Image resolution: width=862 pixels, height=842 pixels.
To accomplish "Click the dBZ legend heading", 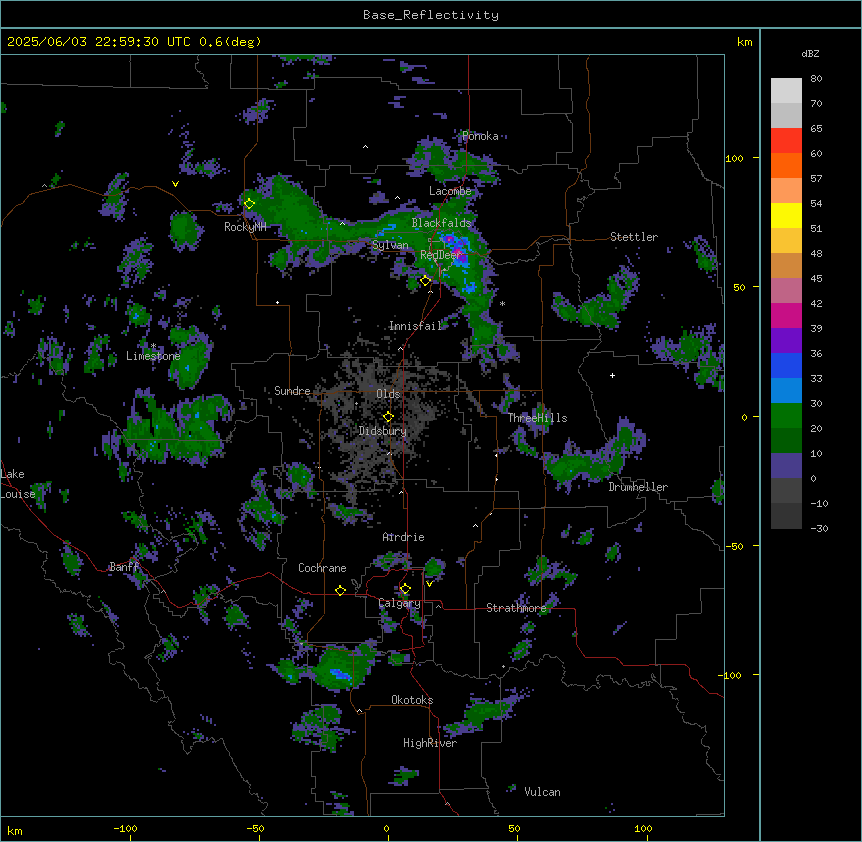I will click(810, 53).
